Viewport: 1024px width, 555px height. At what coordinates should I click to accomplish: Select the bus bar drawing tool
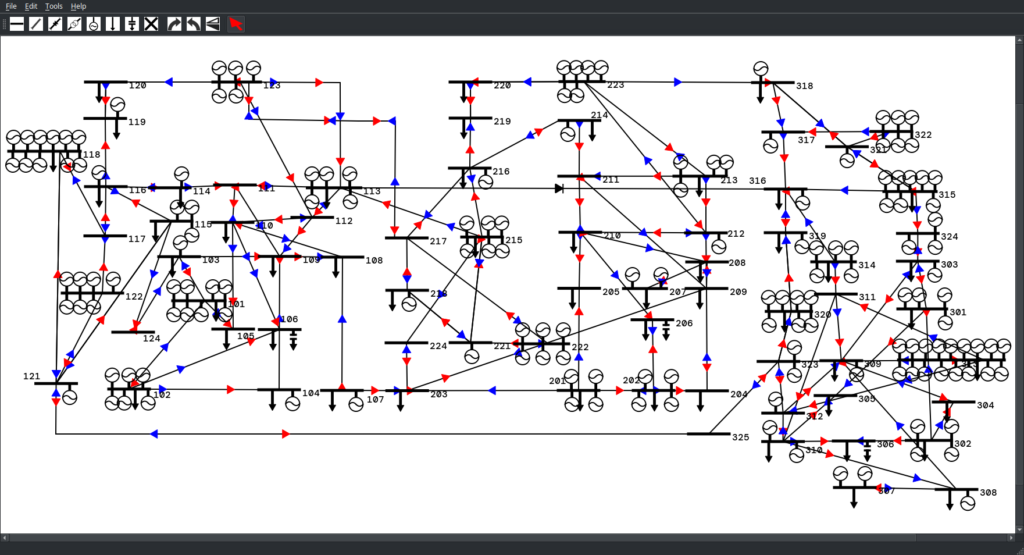coord(17,24)
